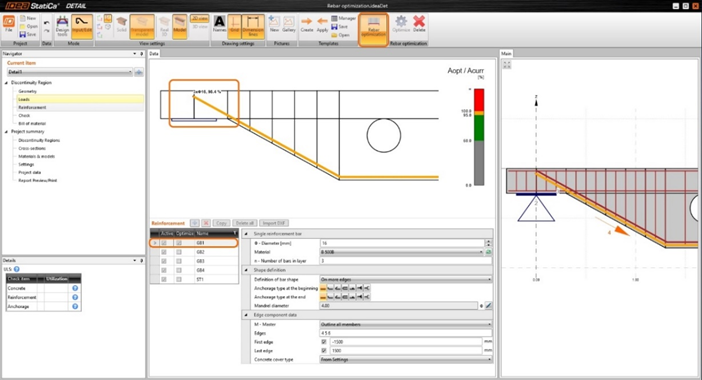Image resolution: width=702 pixels, height=380 pixels.
Task: Click the red Delete optimization icon
Action: click(x=419, y=24)
